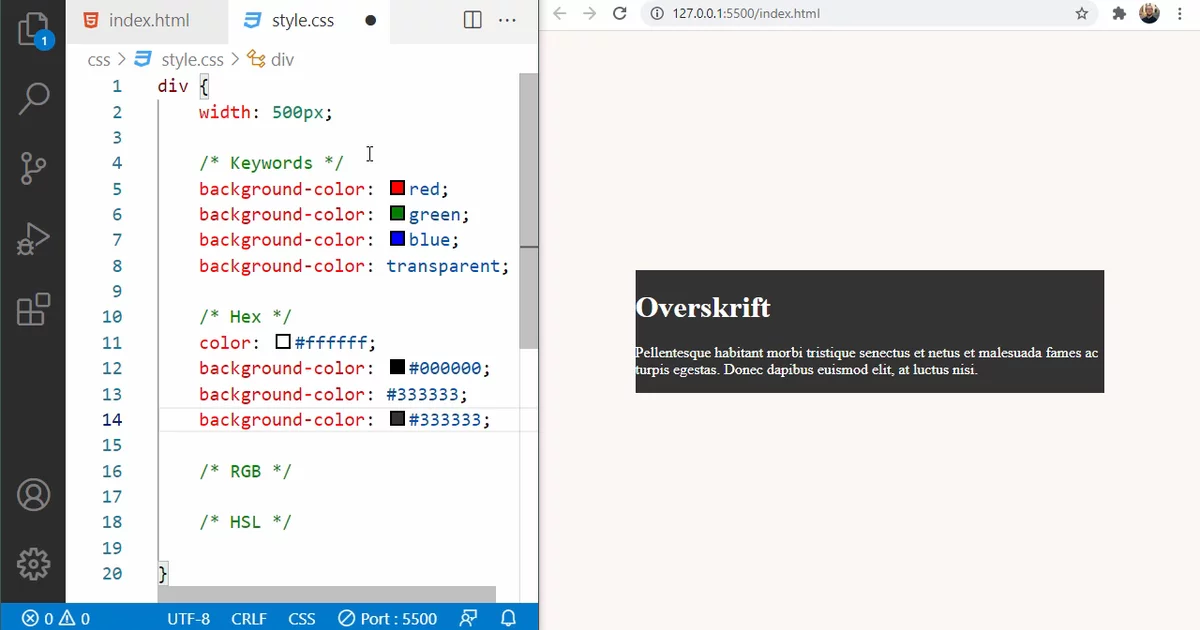Open the Search view in activity bar
The height and width of the screenshot is (630, 1200).
tap(33, 98)
